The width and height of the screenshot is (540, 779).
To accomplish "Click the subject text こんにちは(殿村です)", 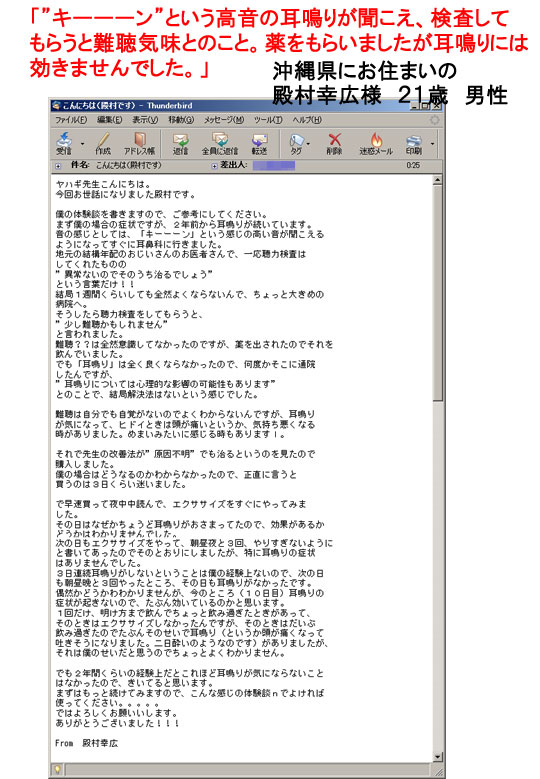I will click(128, 165).
